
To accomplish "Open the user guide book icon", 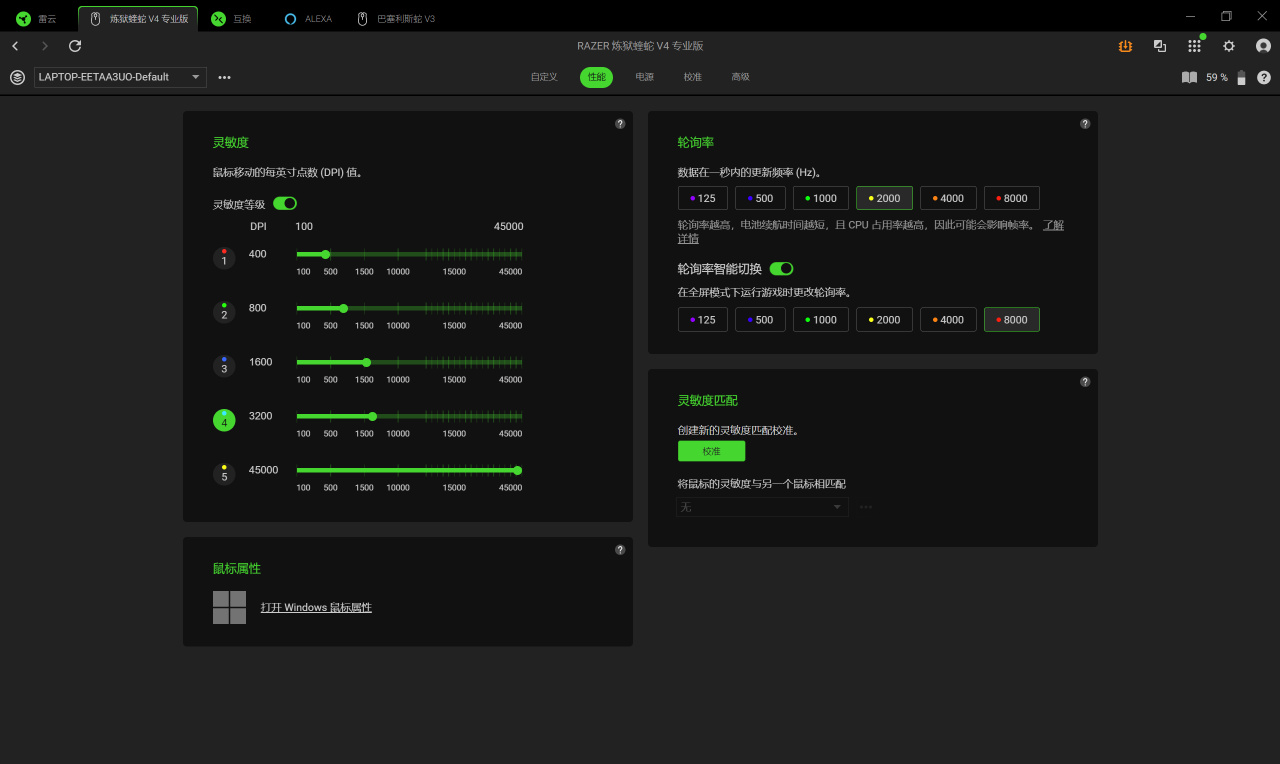I will (1189, 77).
